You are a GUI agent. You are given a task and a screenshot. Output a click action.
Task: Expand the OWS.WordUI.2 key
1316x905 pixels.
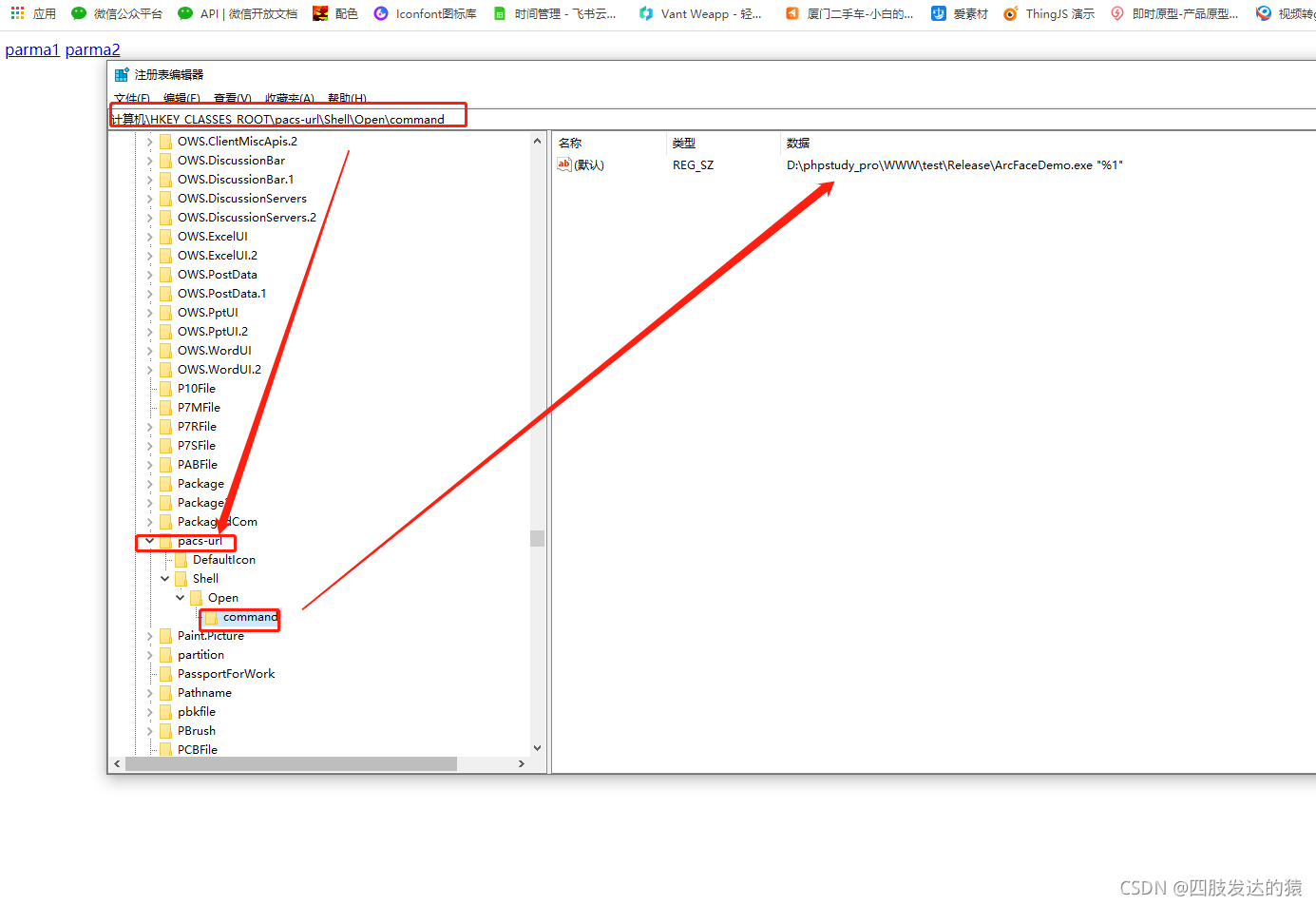coord(149,370)
